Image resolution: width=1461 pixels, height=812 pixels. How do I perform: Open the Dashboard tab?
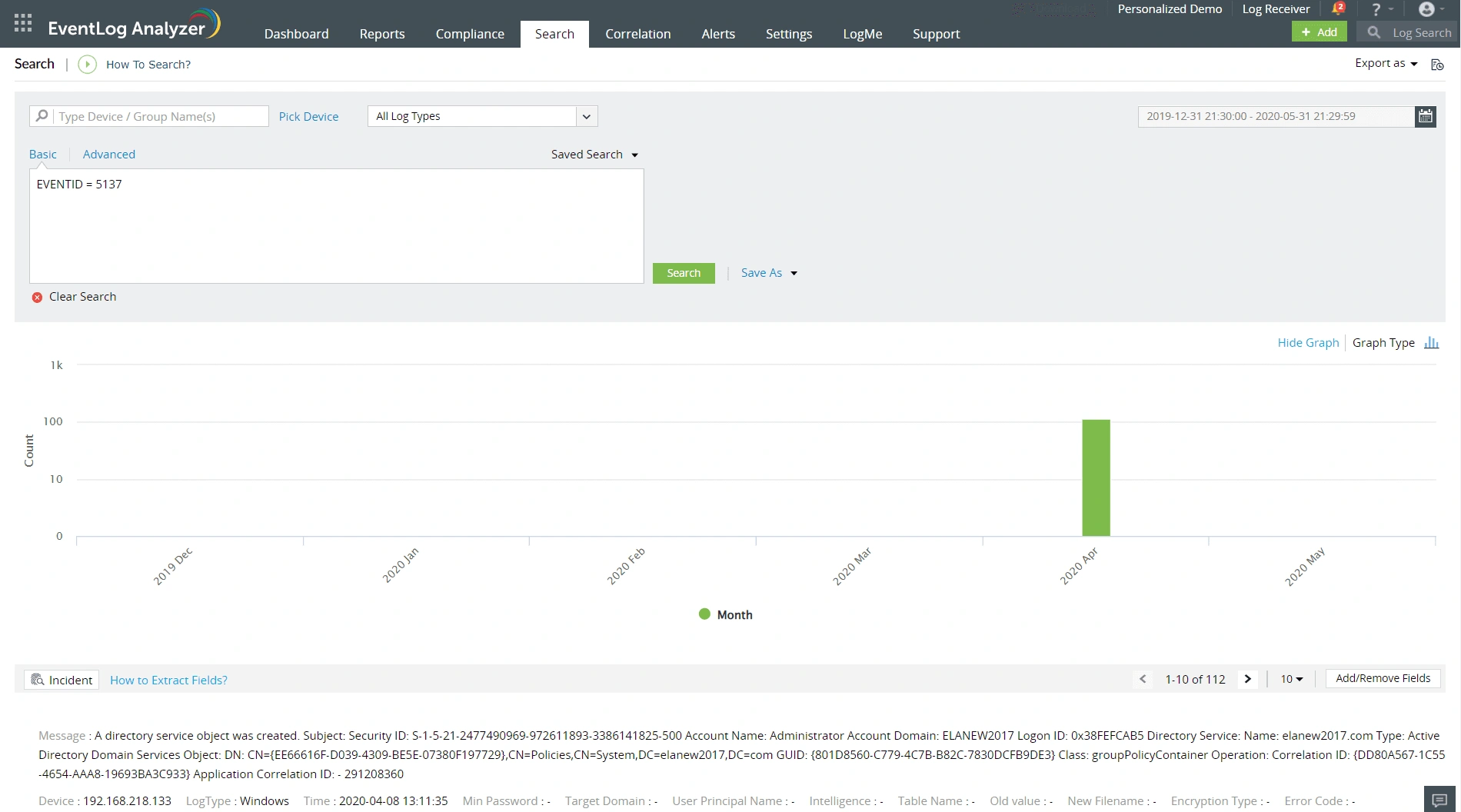[x=296, y=34]
